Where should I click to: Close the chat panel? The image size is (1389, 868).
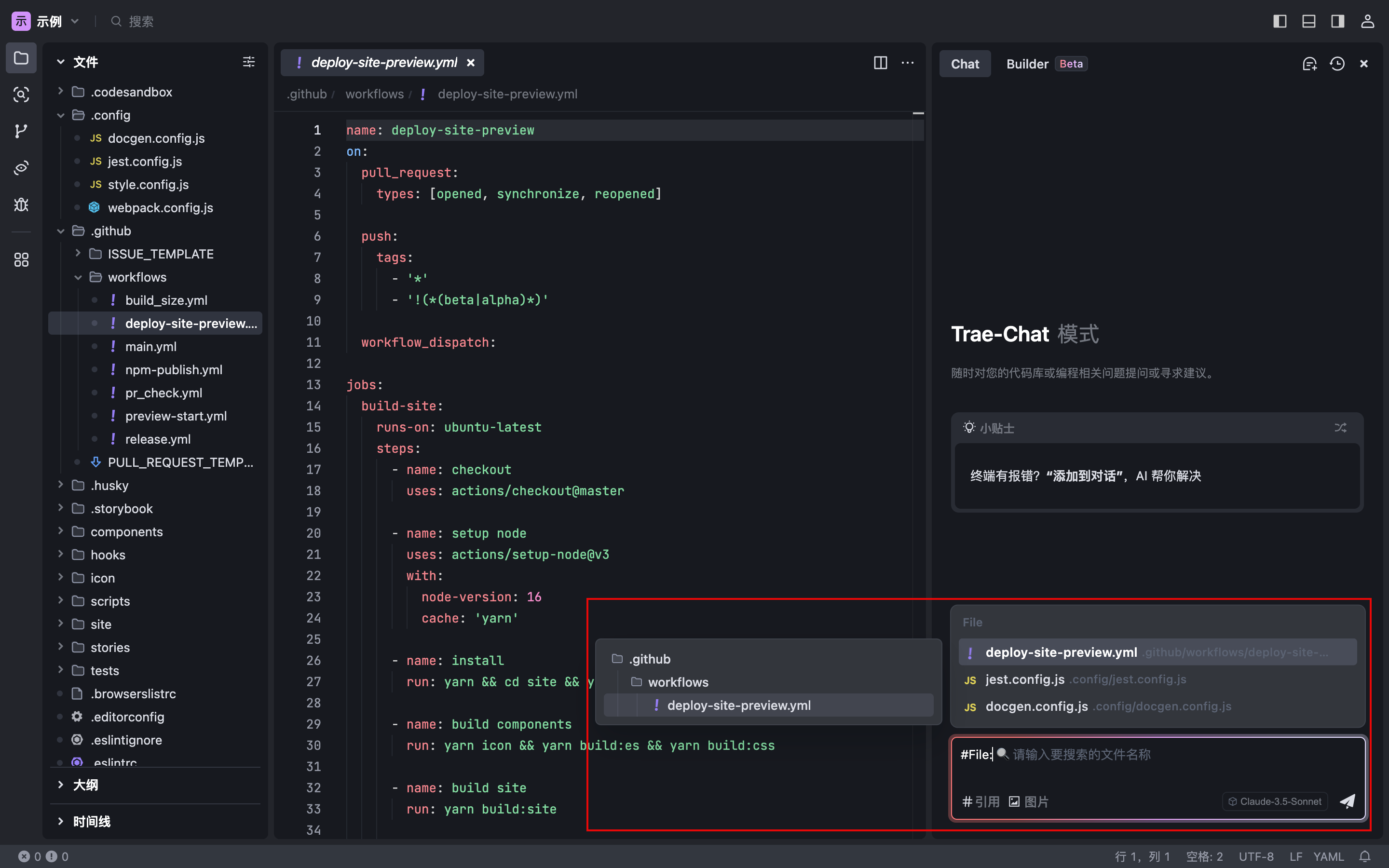click(1364, 64)
